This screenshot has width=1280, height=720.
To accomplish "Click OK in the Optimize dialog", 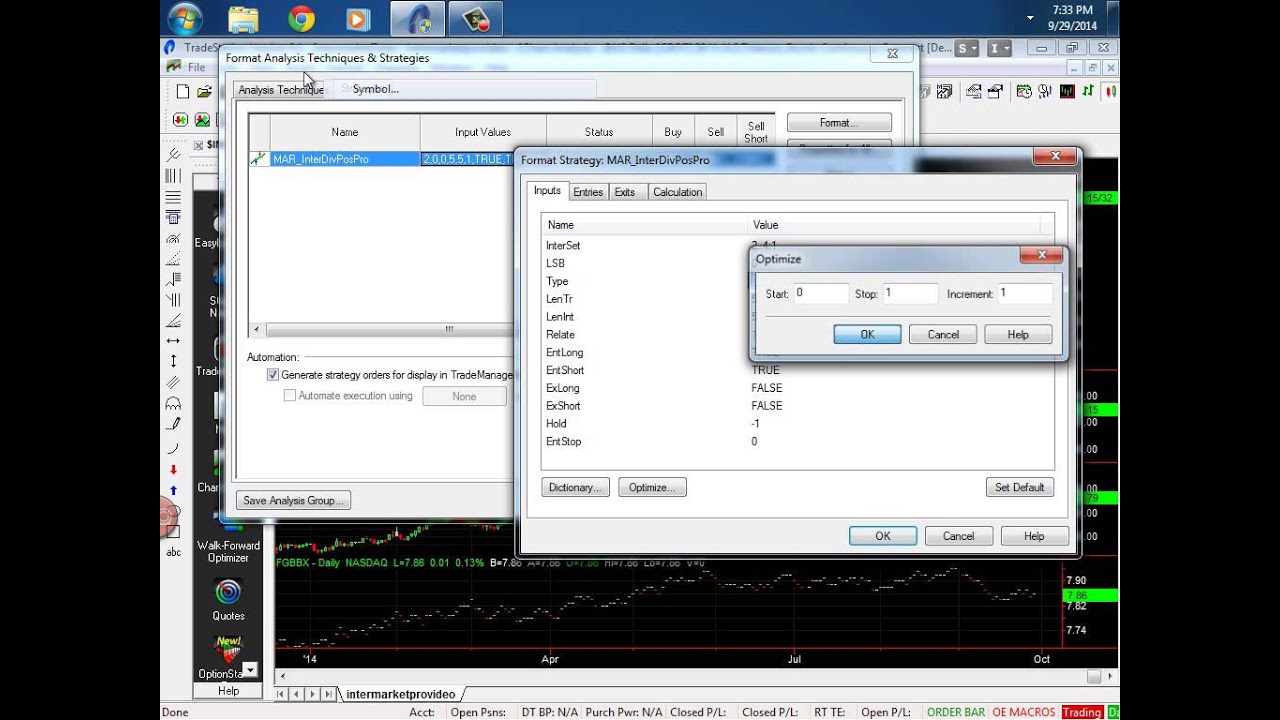I will click(x=867, y=335).
